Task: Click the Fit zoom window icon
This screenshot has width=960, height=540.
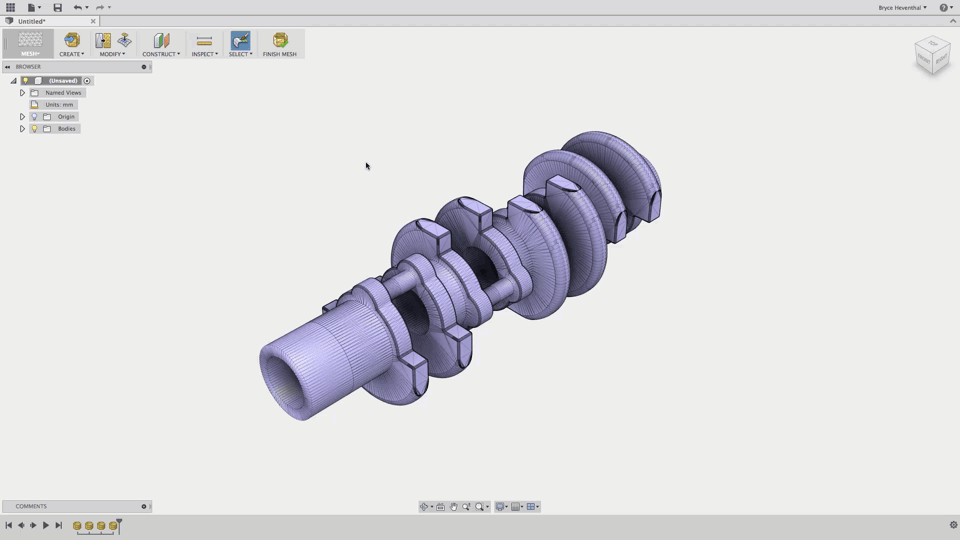Action: click(480, 506)
